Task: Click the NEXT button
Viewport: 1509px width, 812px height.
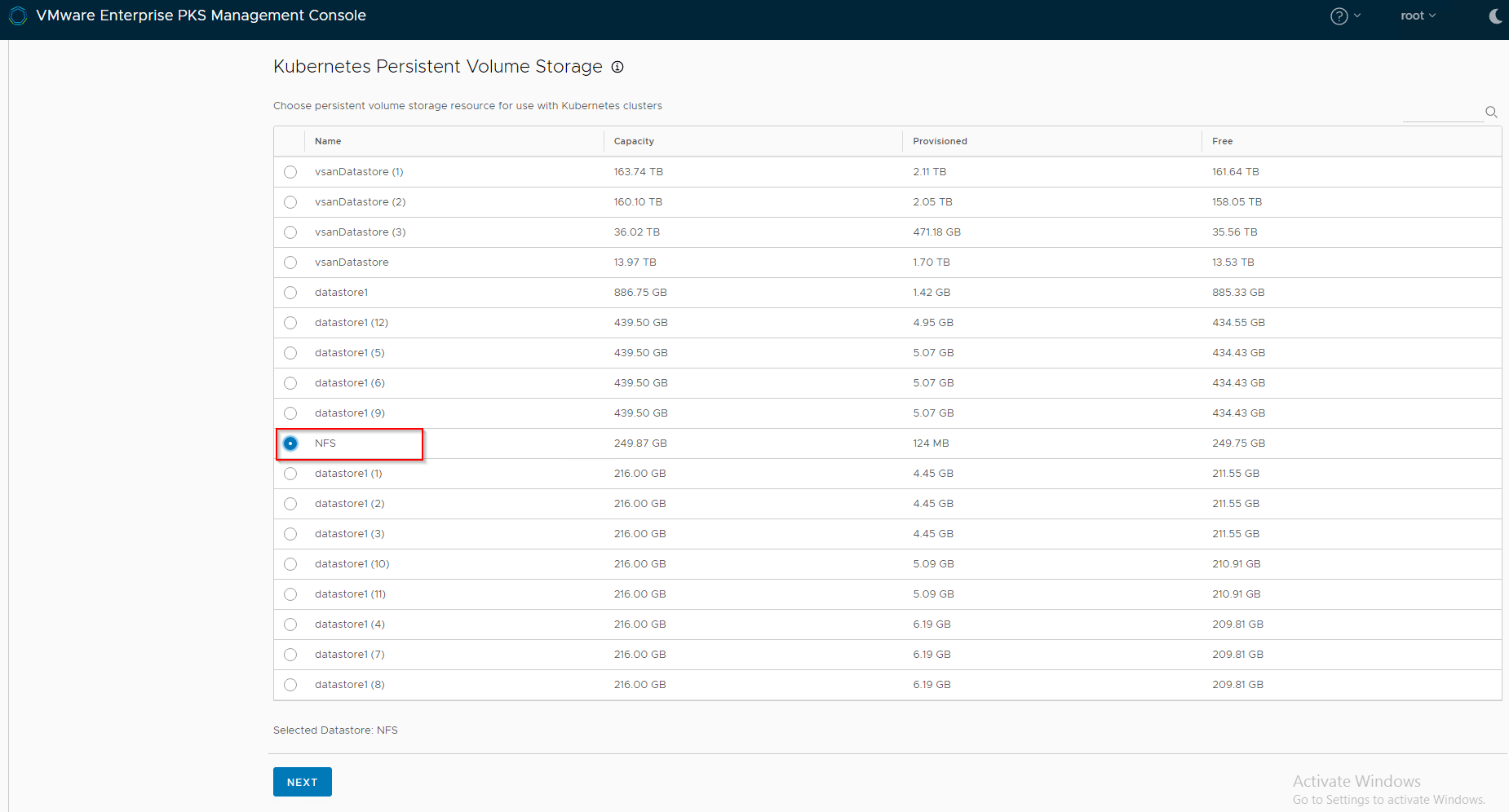Action: (303, 782)
